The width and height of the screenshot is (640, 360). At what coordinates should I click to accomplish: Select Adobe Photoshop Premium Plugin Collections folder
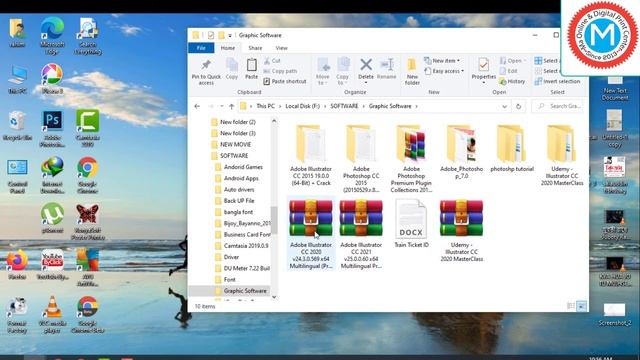411,159
